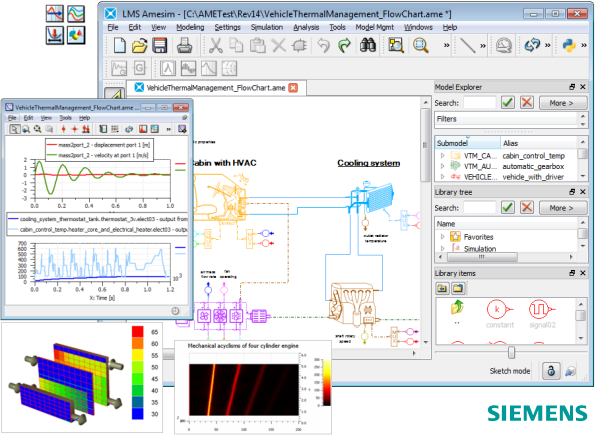
Task: Click the sketch canvas vertical scrollbar thumb
Action: (x=426, y=145)
